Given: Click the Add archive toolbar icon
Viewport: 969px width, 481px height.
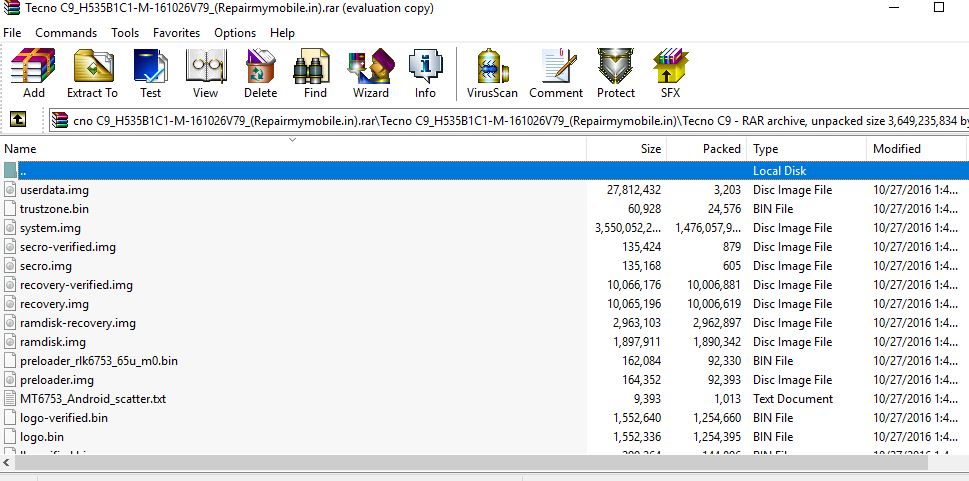Looking at the screenshot, I should tap(33, 73).
